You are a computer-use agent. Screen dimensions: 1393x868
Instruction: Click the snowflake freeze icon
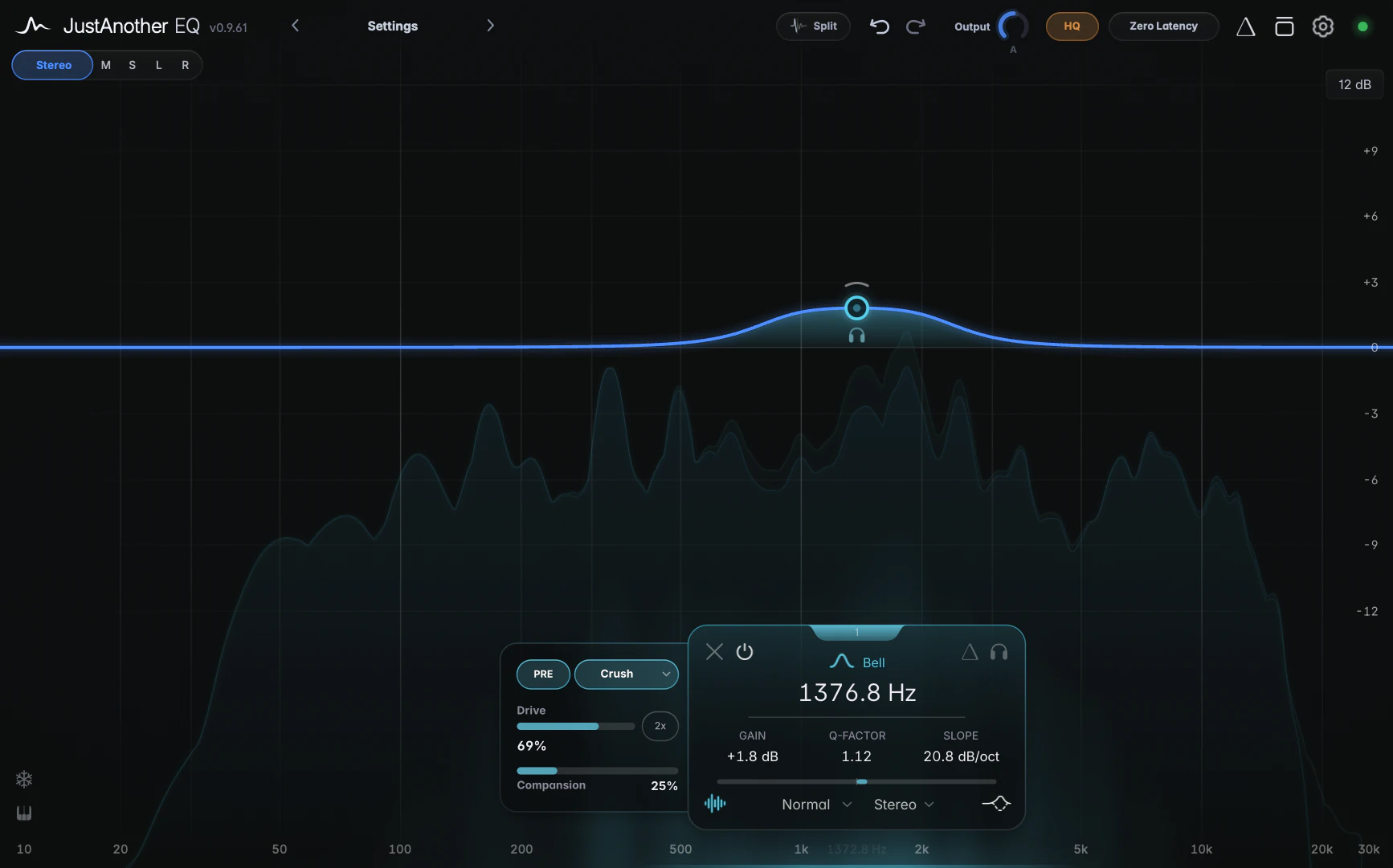(x=24, y=779)
